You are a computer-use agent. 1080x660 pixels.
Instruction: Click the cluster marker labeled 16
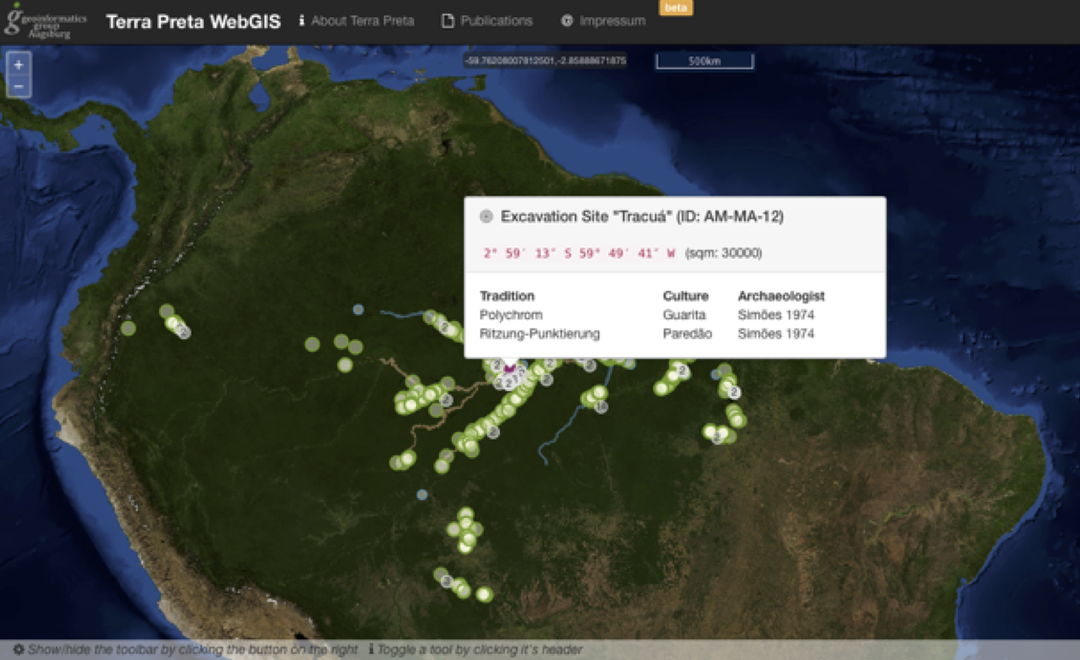[600, 407]
